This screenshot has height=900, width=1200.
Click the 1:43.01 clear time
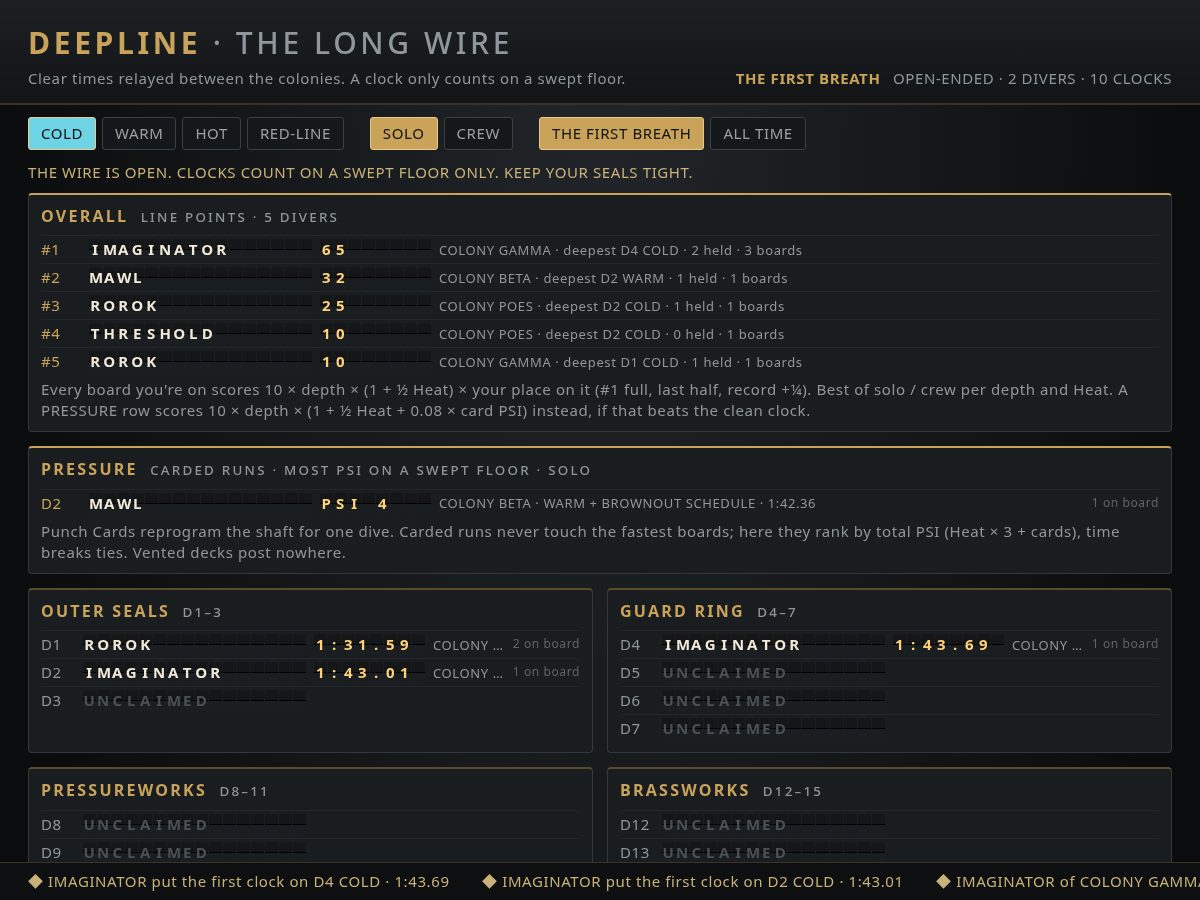point(364,673)
